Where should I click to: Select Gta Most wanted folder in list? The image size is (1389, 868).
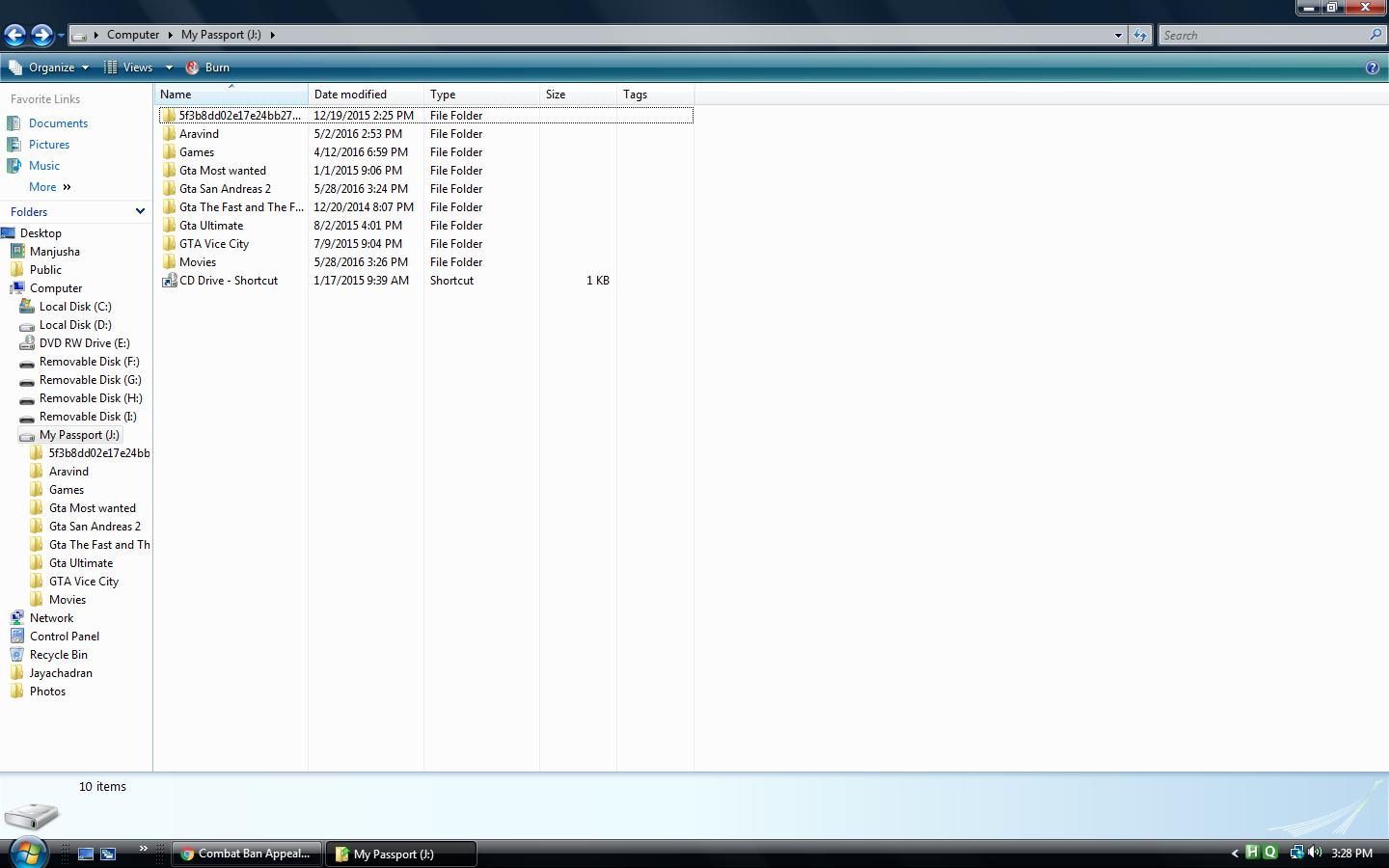coord(222,171)
